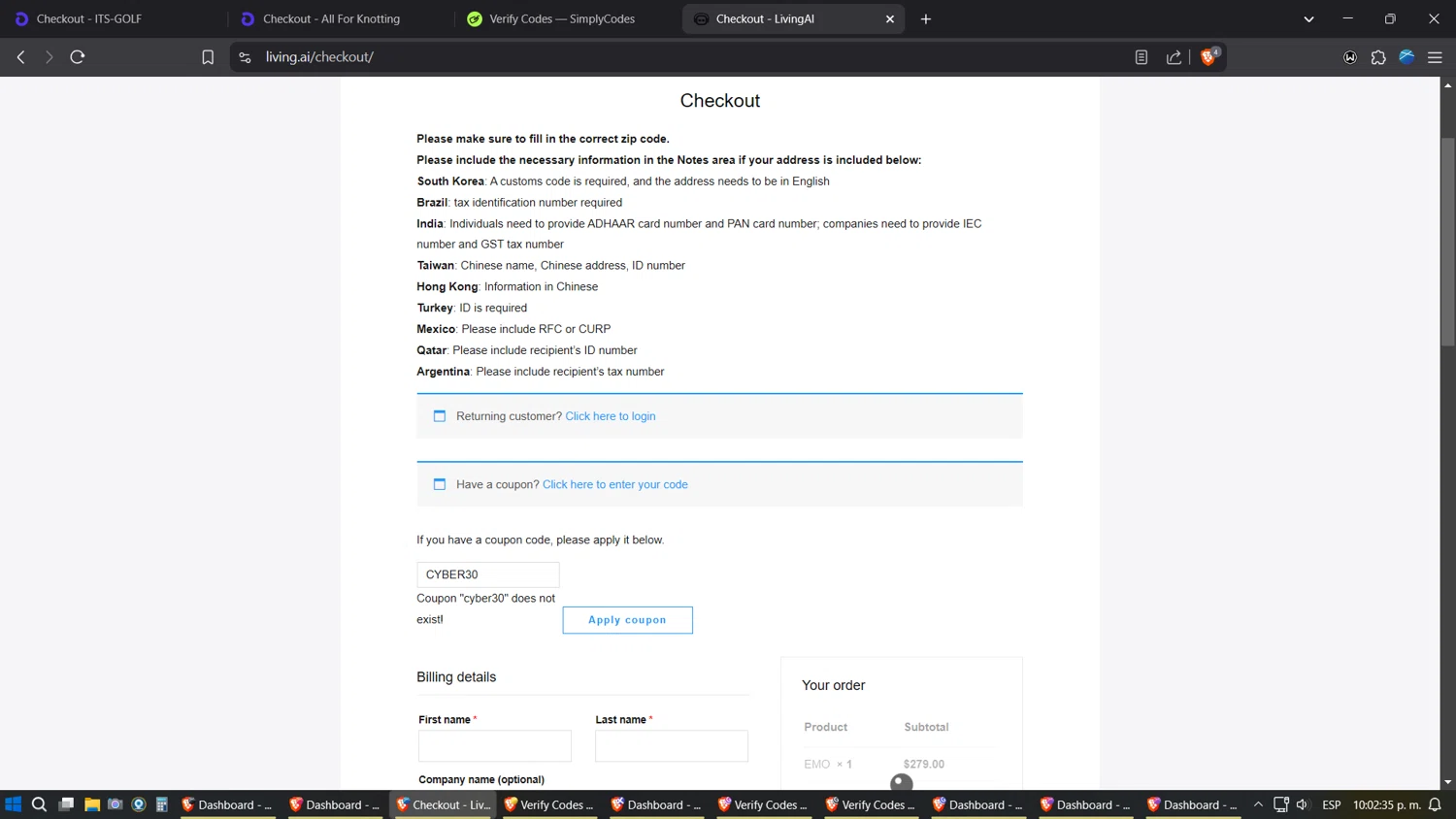Click the Apply coupon button
Viewport: 1456px width, 819px height.
tap(627, 620)
